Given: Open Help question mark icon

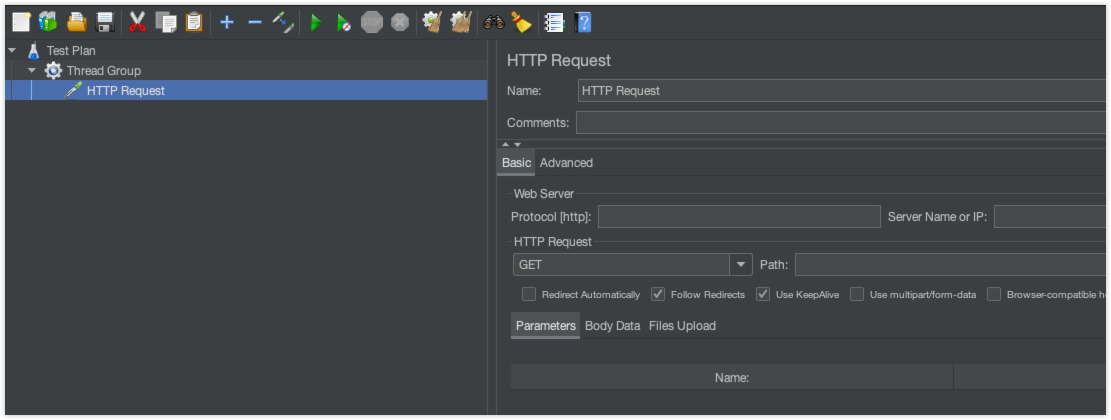Looking at the screenshot, I should click(x=583, y=23).
